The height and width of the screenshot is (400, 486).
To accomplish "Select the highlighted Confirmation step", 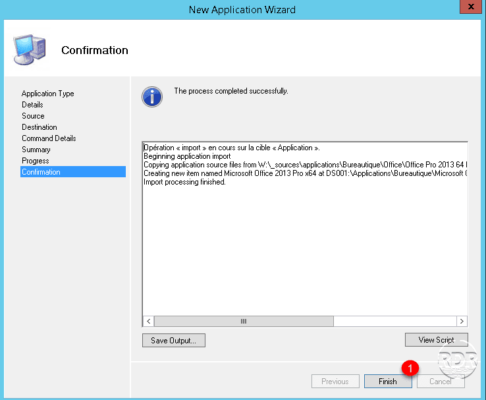I will [73, 172].
